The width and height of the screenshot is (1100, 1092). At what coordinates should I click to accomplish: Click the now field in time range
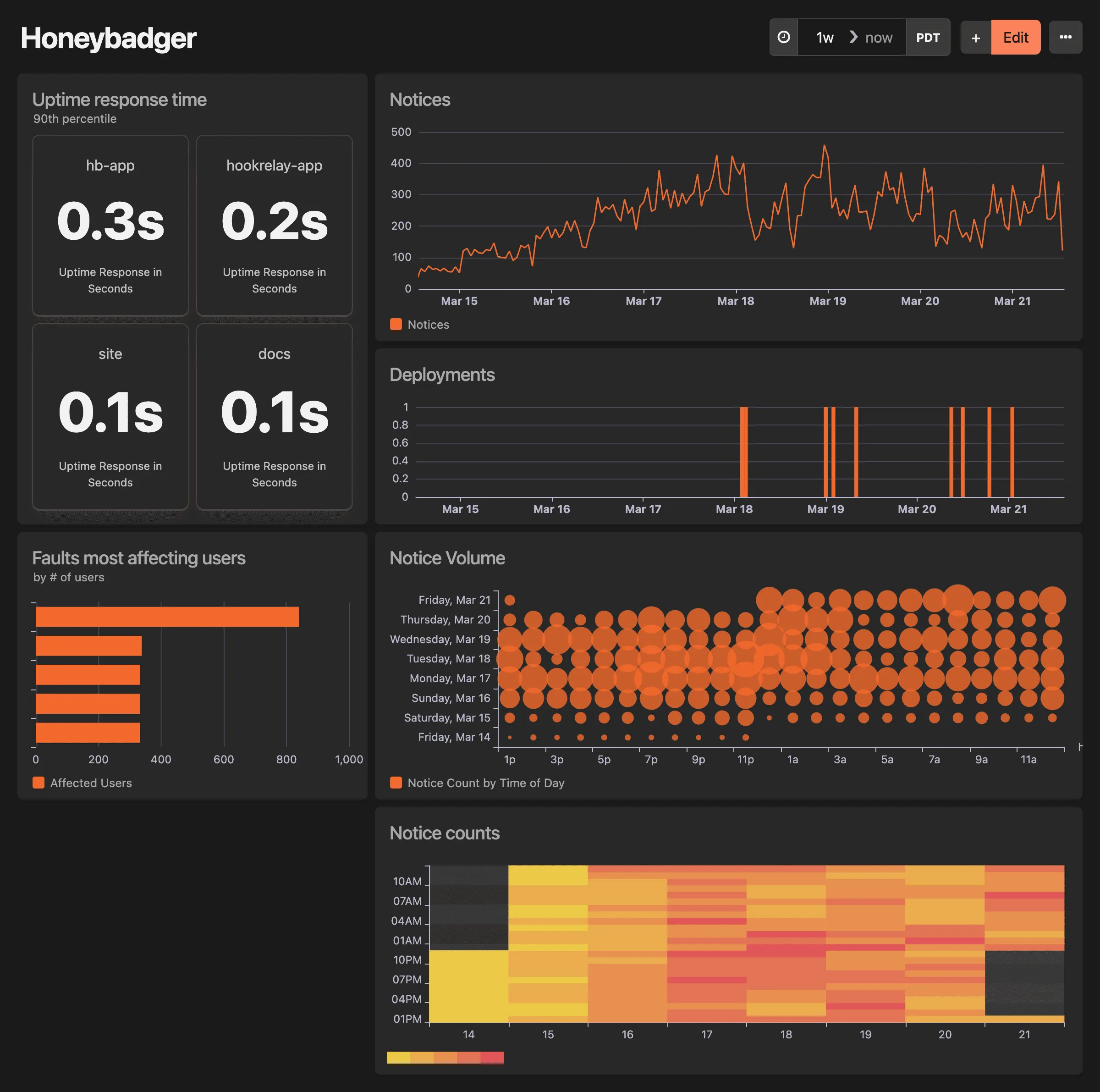click(879, 37)
